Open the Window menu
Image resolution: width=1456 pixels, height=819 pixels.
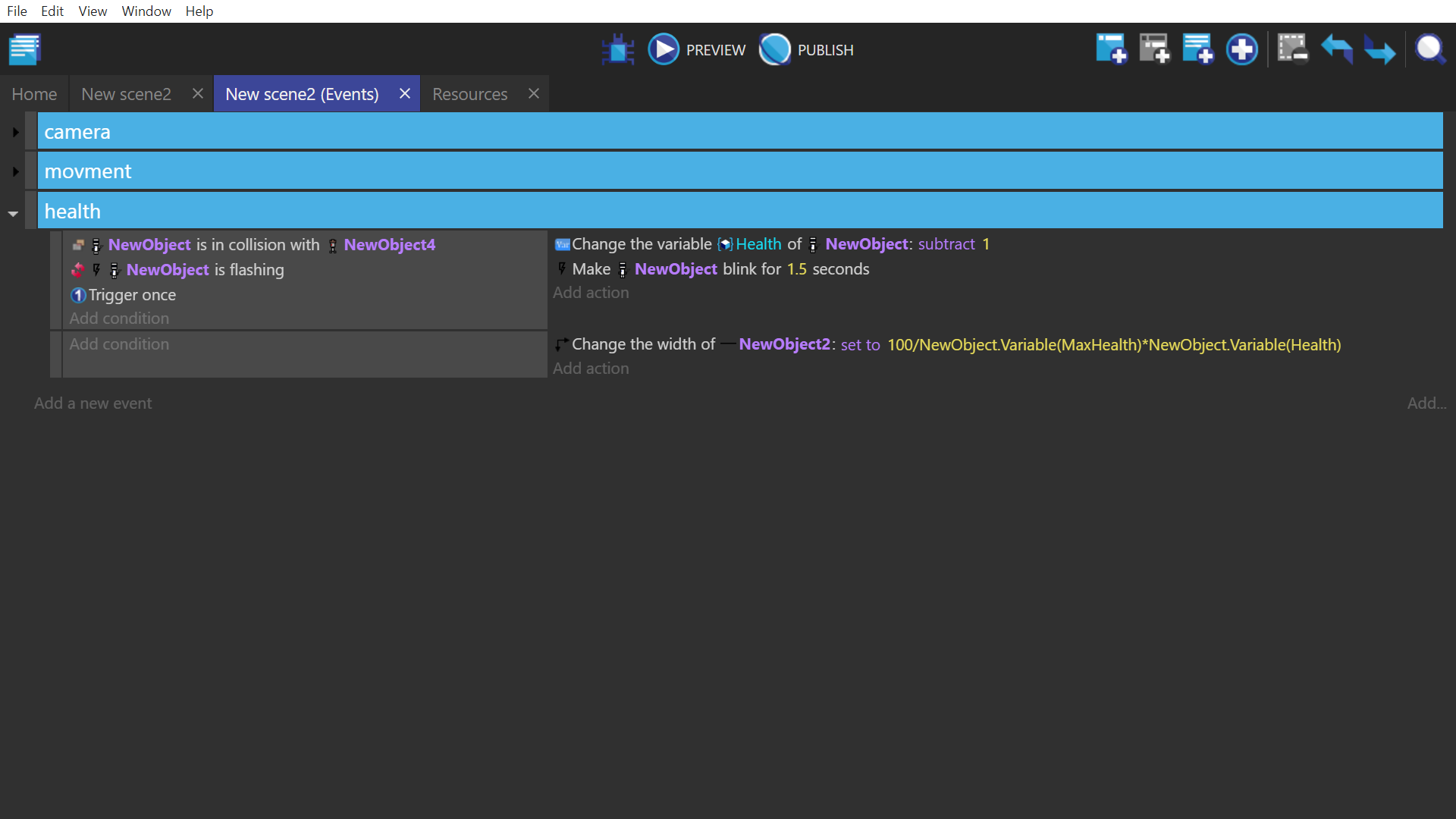tap(146, 11)
